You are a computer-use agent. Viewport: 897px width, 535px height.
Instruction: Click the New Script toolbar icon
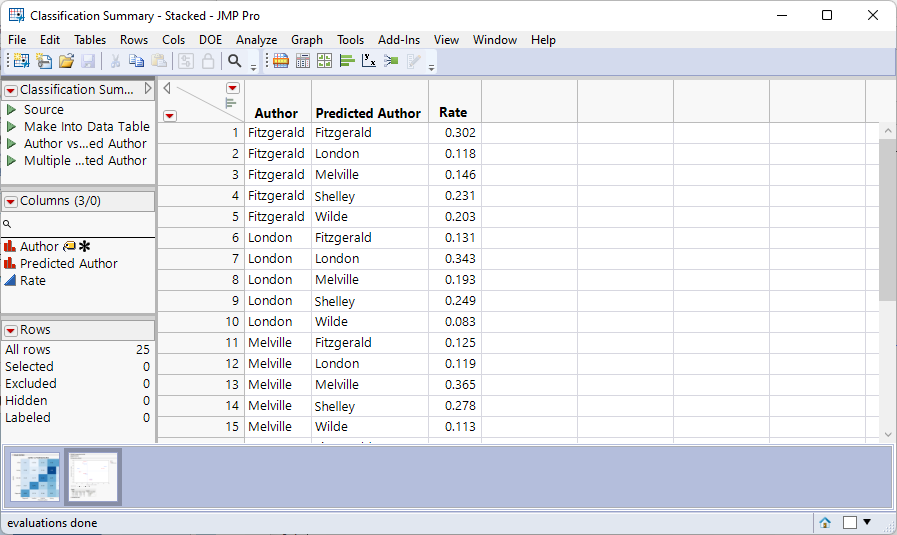(x=44, y=61)
